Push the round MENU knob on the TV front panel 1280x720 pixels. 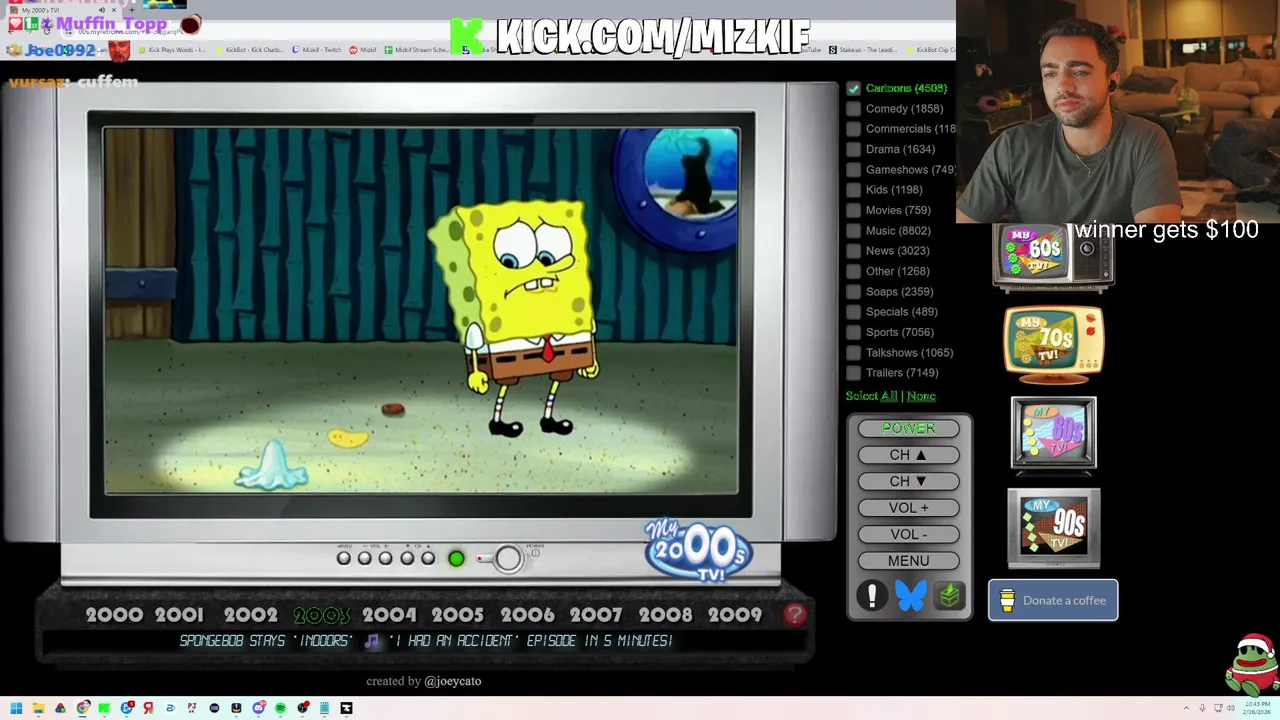344,558
